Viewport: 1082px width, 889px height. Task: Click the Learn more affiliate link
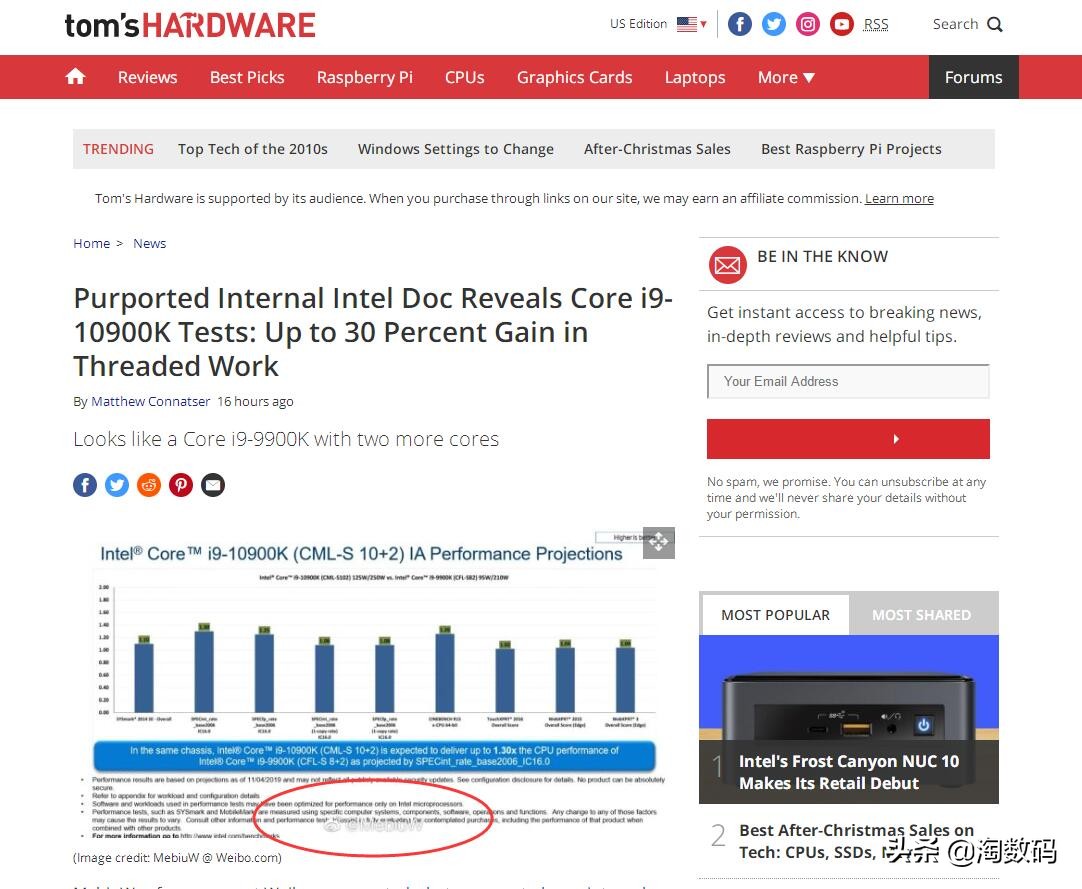899,199
